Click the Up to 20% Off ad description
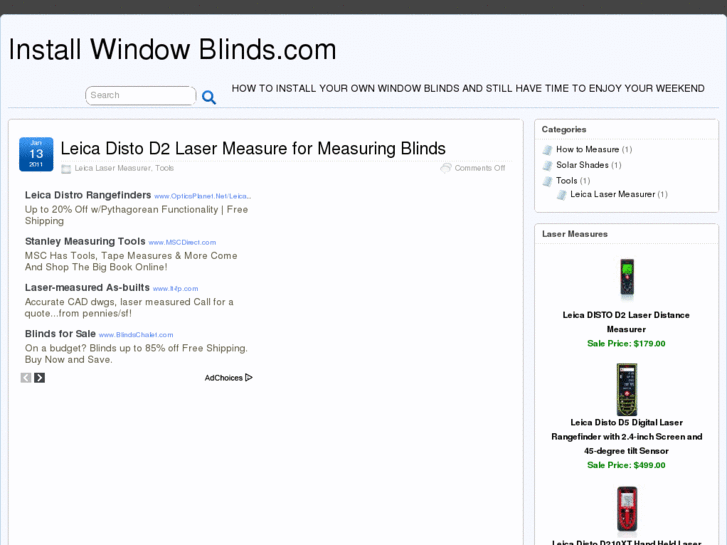 click(x=136, y=215)
